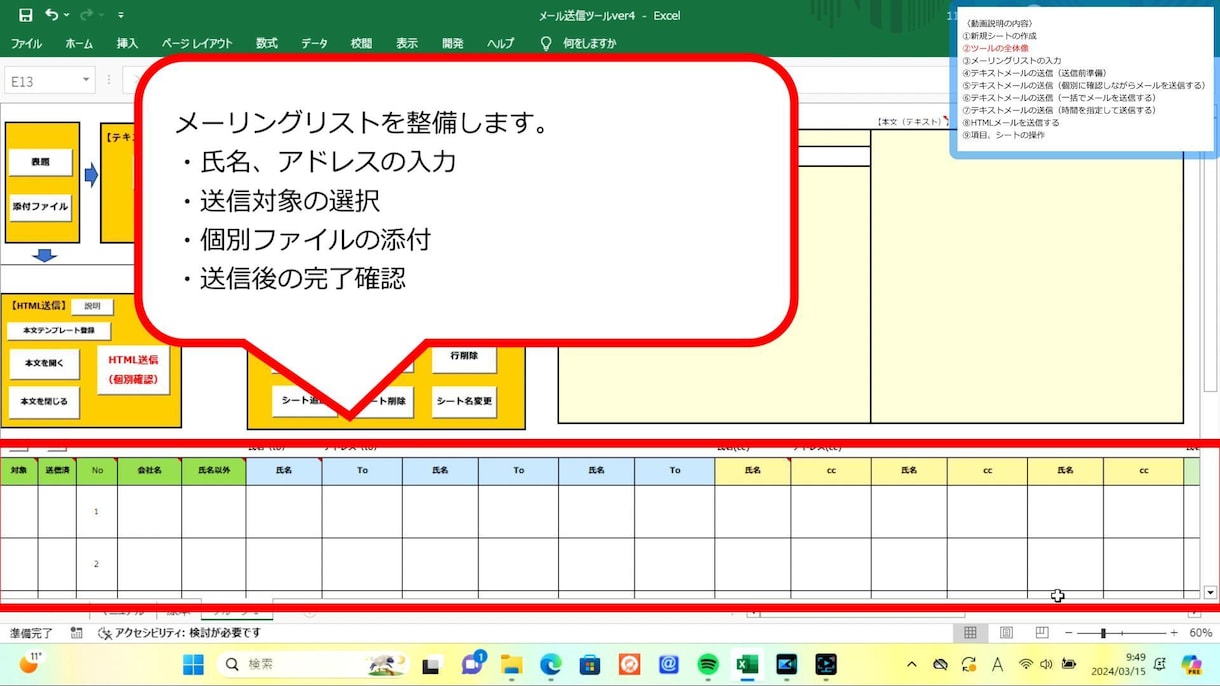The width and height of the screenshot is (1220, 686).
Task: Switch to the 挿入 ribbon tab
Action: [127, 44]
